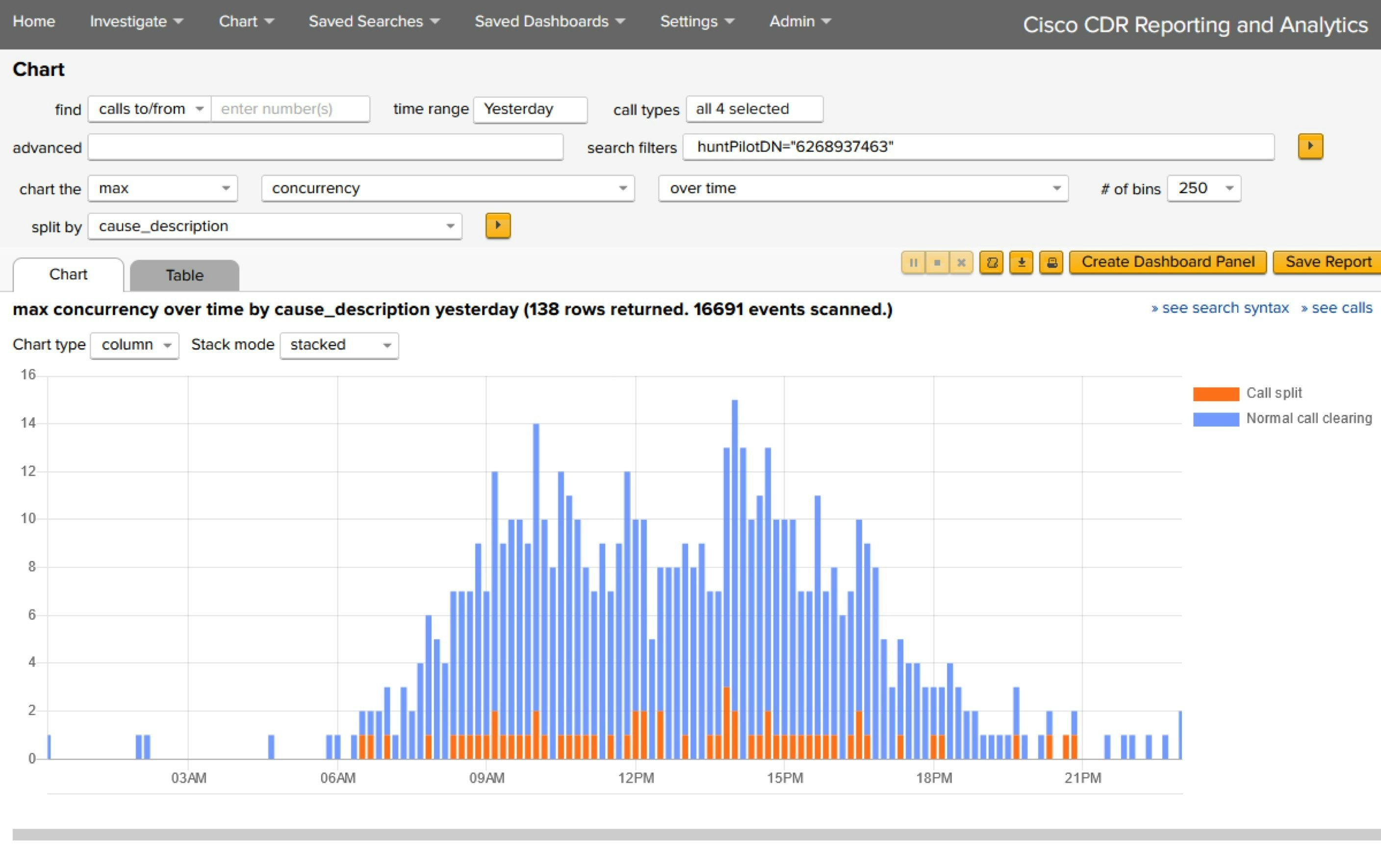Expand the split by cause_description dropdown

coord(275,227)
